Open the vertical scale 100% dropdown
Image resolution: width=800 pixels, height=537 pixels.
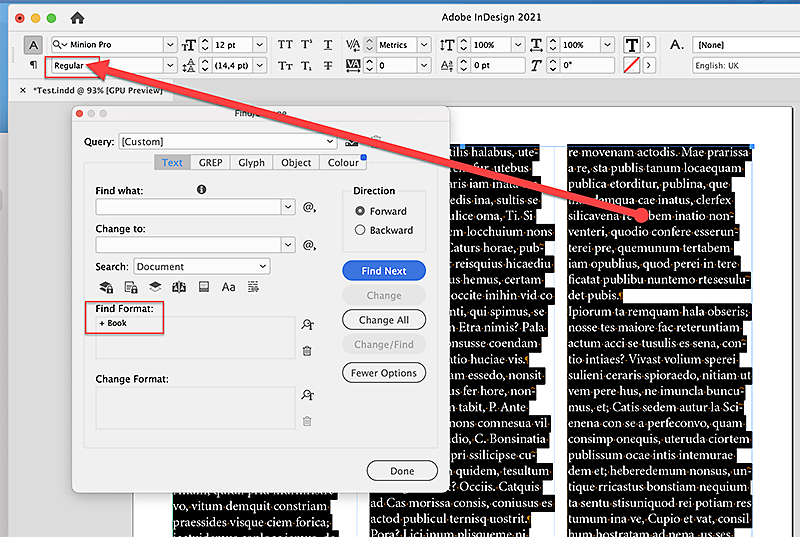[518, 45]
